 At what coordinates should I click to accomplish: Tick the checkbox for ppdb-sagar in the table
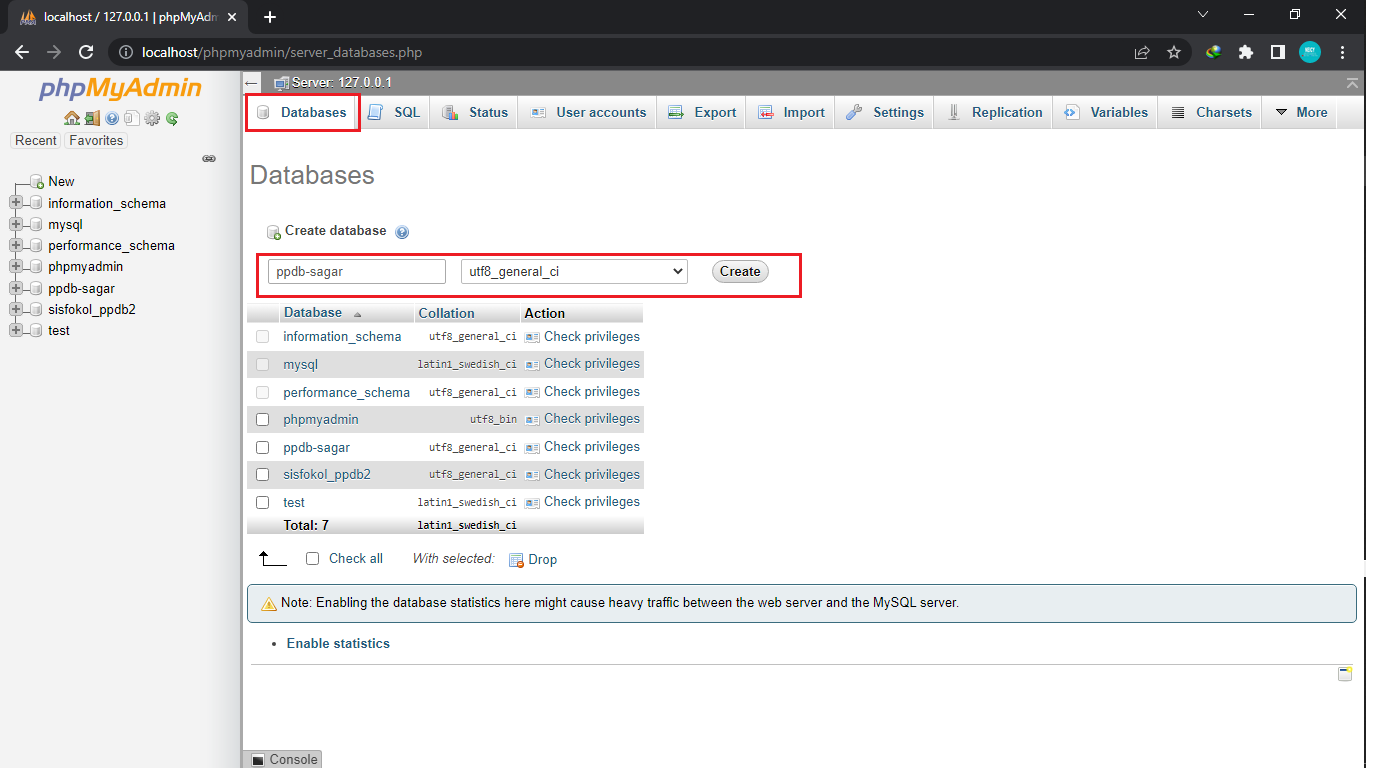[x=263, y=447]
